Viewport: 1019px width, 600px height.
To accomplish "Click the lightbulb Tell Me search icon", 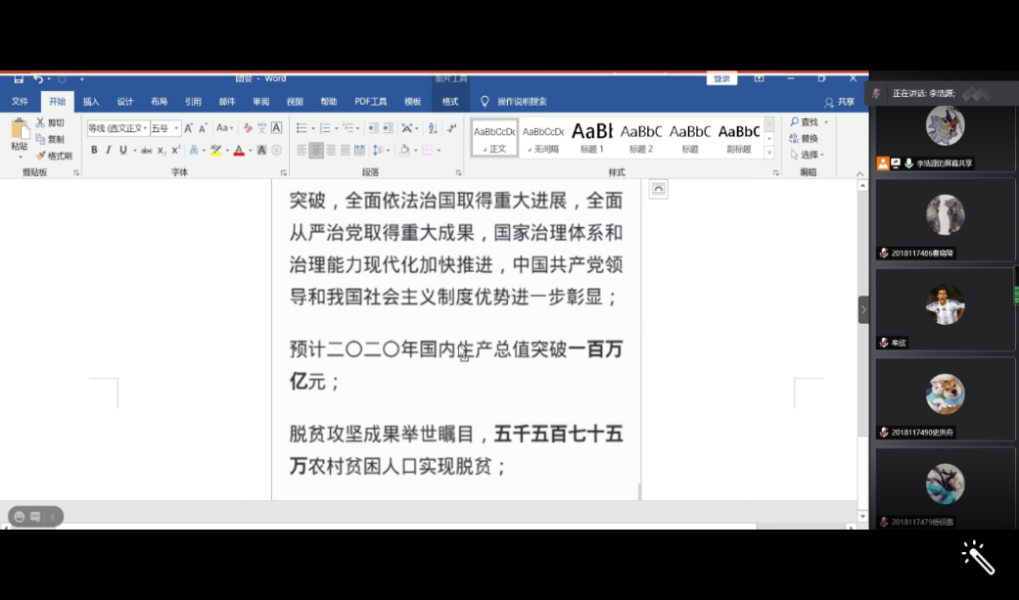I will click(484, 101).
